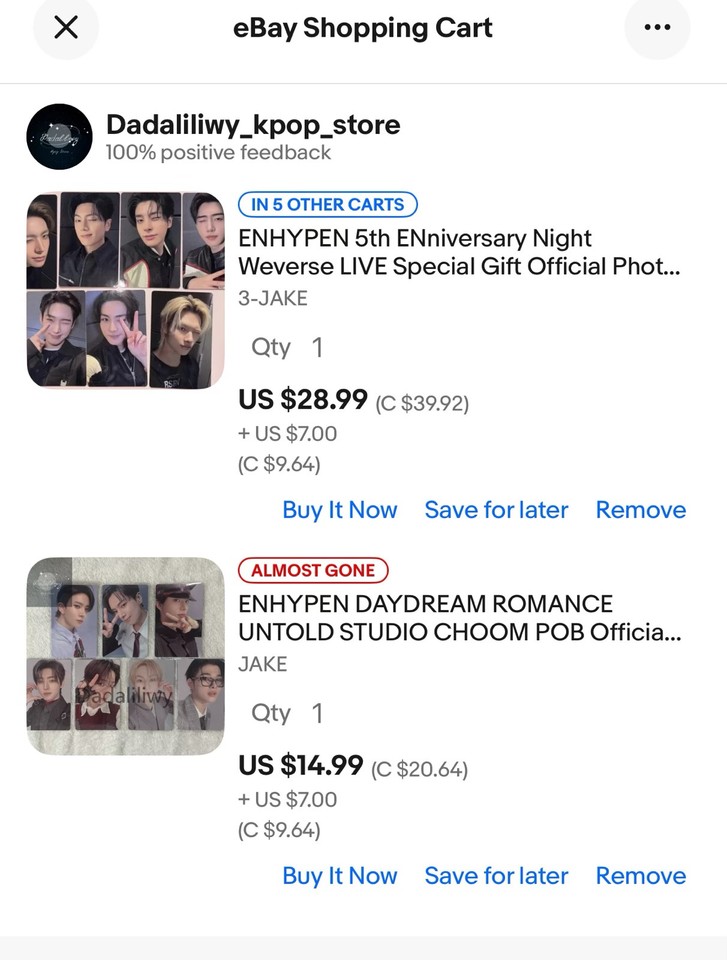Open ENHYPEN 5th ENniversary Night listing title
The width and height of the screenshot is (727, 960).
coord(459,253)
